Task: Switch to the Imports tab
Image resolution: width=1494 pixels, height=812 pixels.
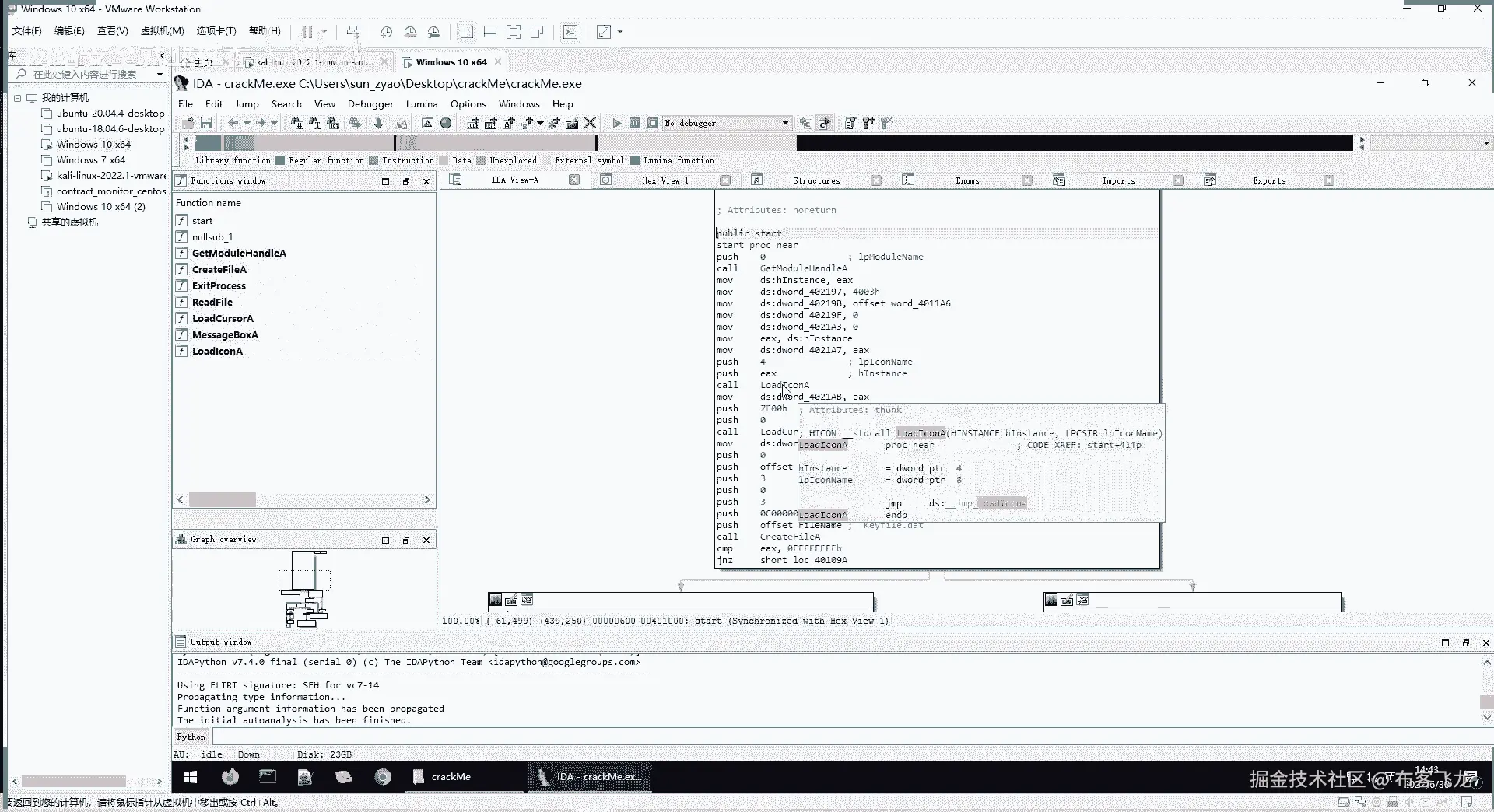Action: click(x=1118, y=180)
